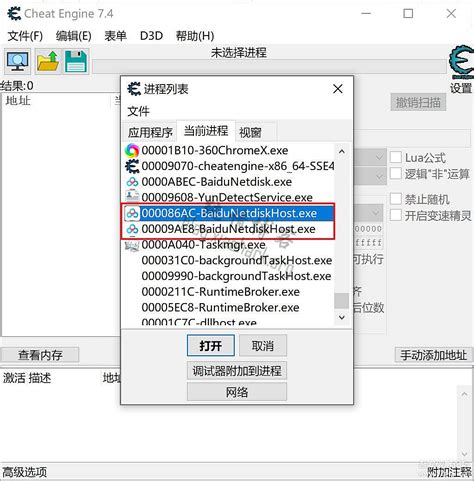The width and height of the screenshot is (474, 481).
Task: Click the process list scroll down arrow
Action: point(342,317)
